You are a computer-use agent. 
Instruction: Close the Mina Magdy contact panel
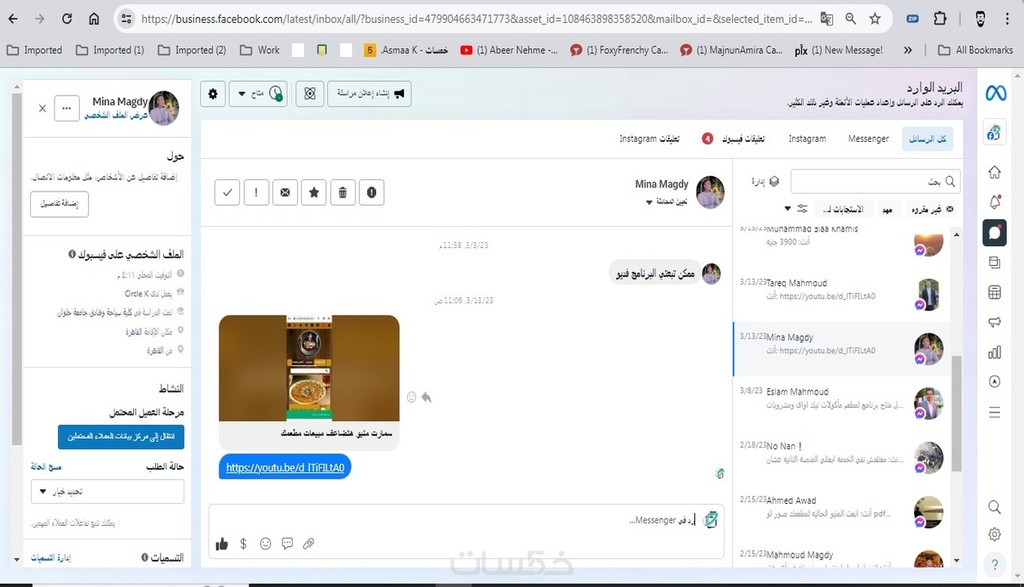point(42,108)
